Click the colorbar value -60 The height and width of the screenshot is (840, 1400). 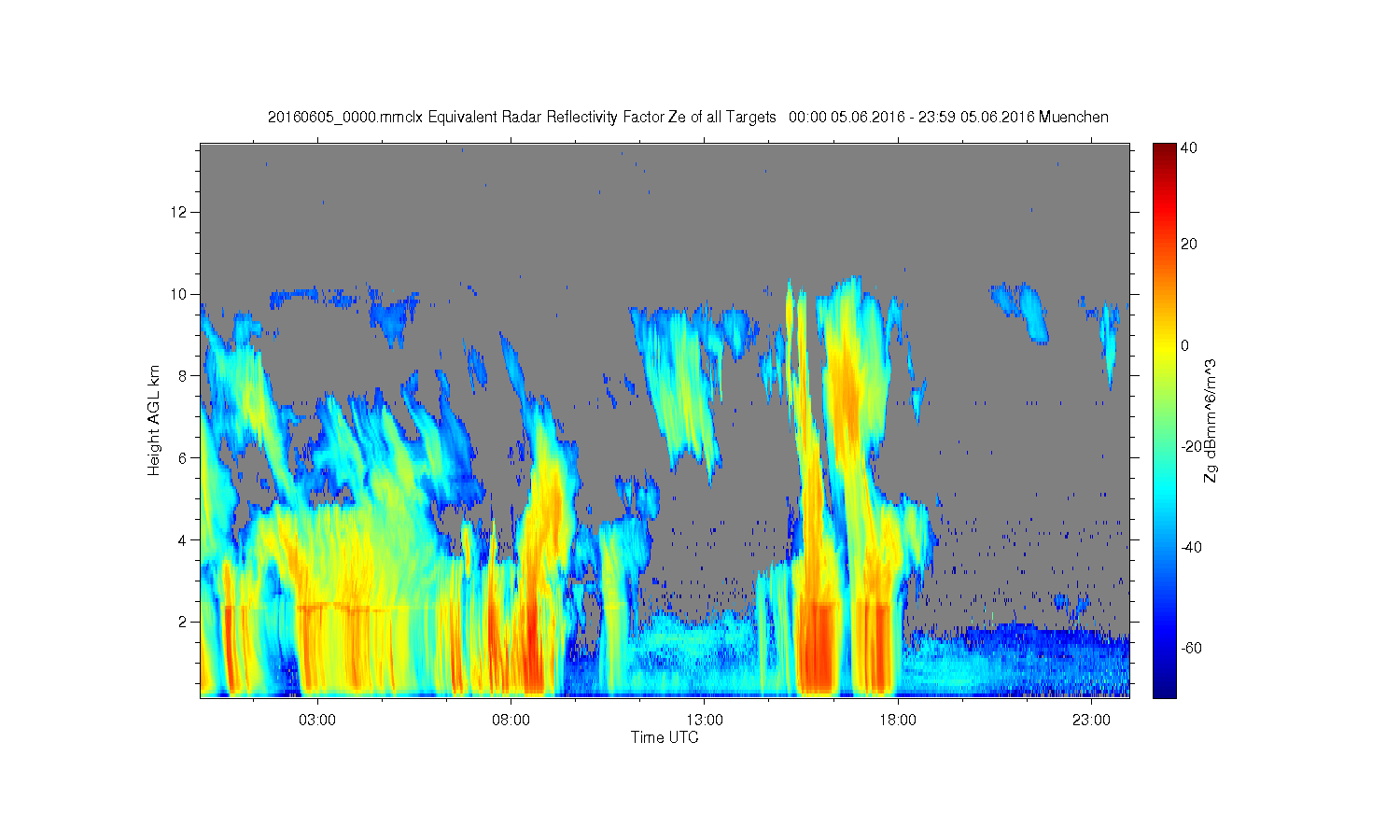(1192, 648)
